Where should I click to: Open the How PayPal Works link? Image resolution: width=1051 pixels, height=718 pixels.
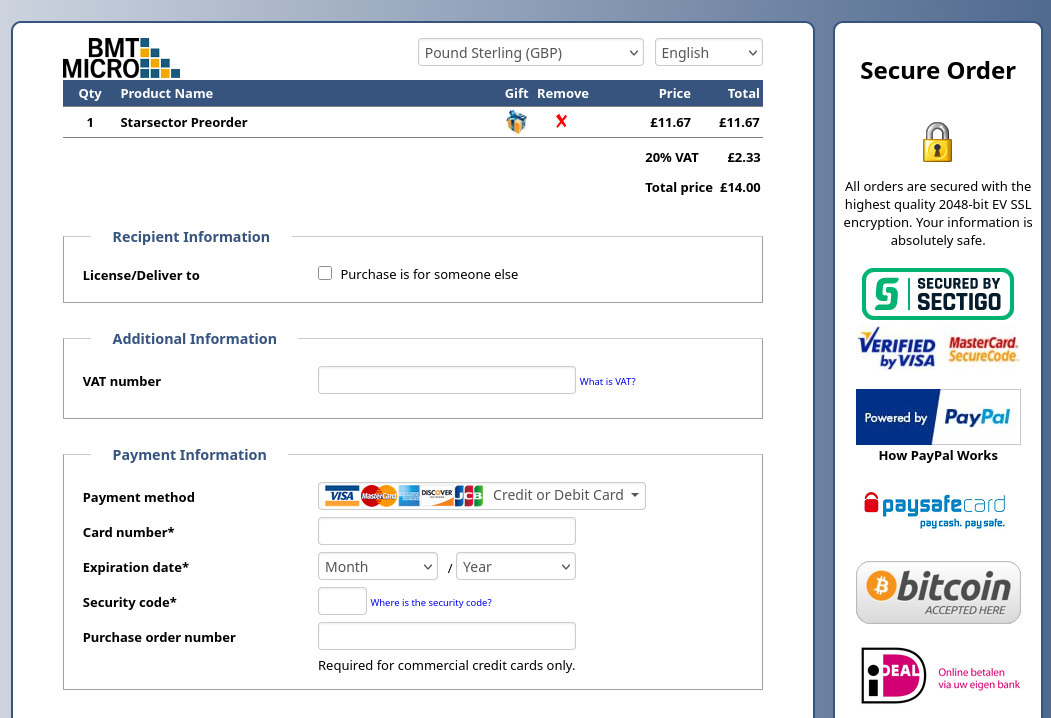[x=938, y=456]
